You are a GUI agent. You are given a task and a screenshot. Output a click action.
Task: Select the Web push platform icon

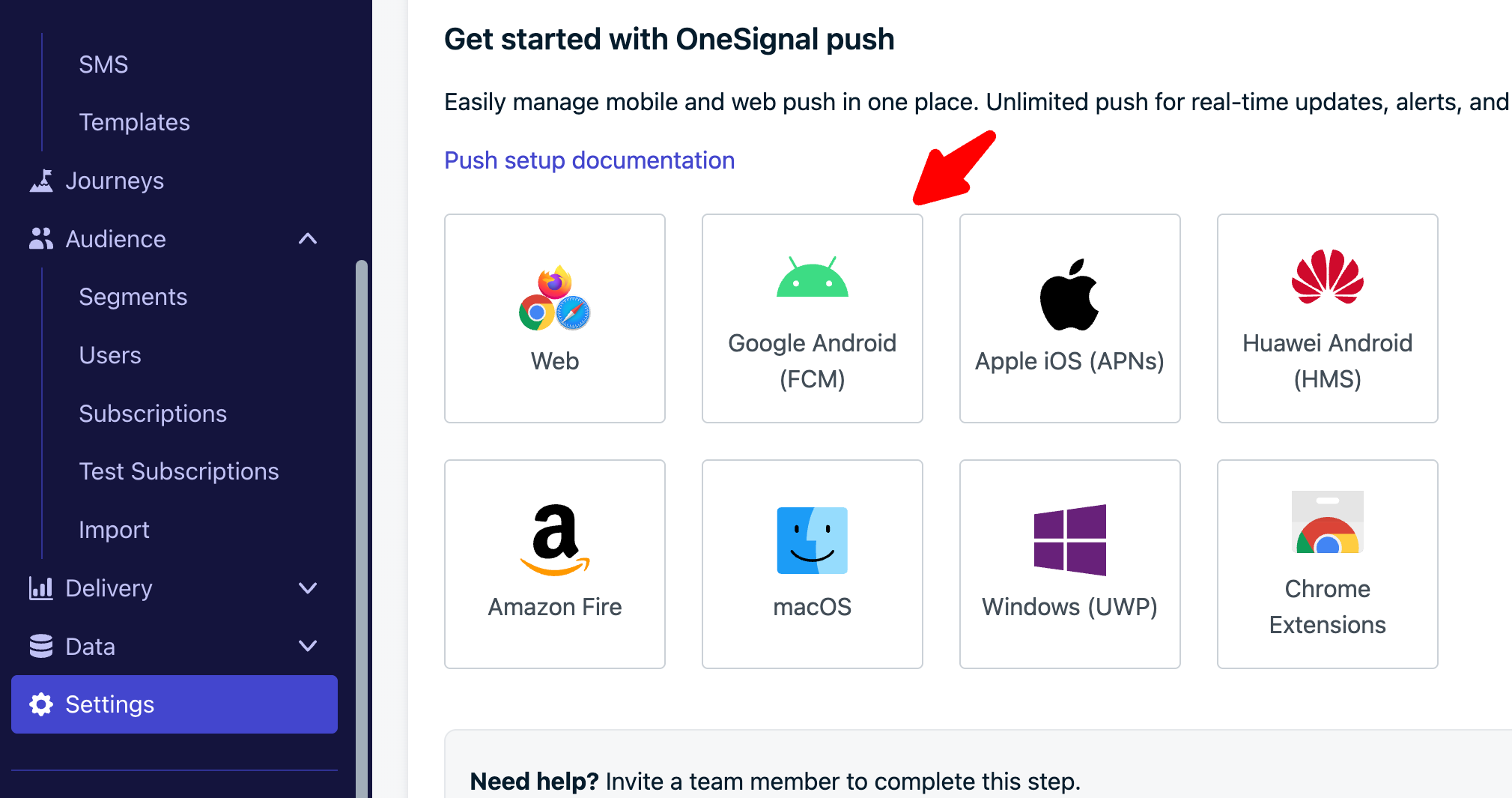(554, 298)
